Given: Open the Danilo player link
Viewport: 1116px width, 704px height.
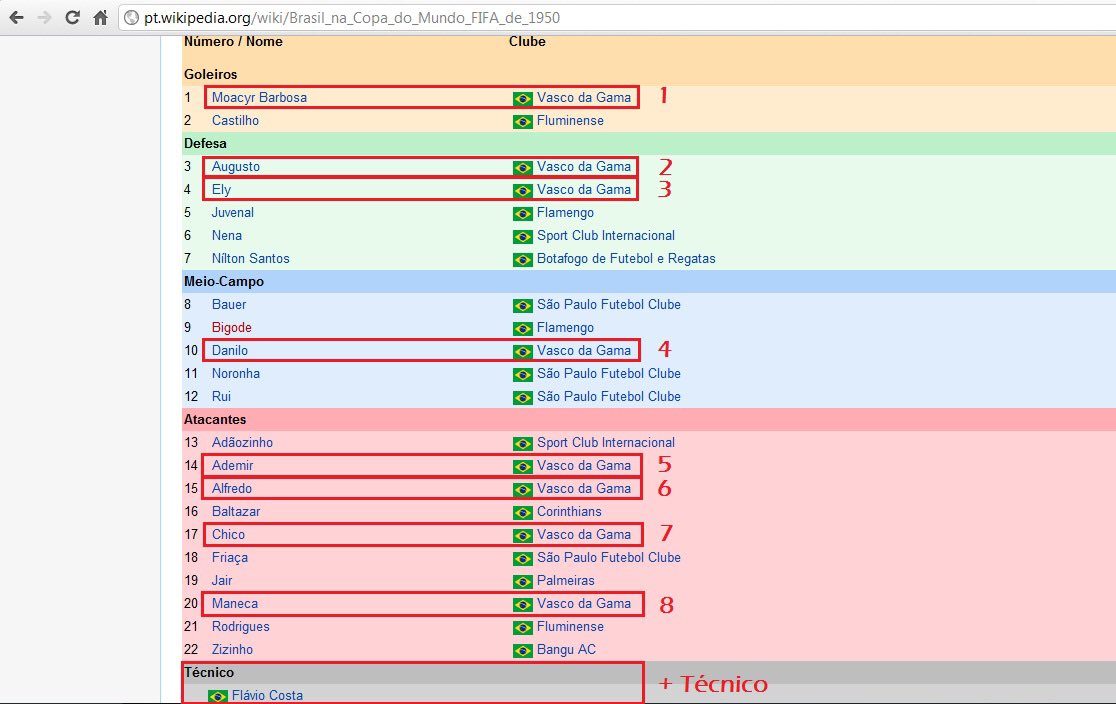Looking at the screenshot, I should [x=230, y=350].
